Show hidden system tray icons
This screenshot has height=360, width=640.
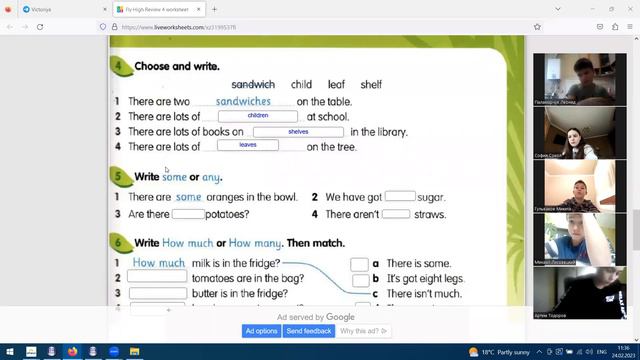click(x=539, y=352)
